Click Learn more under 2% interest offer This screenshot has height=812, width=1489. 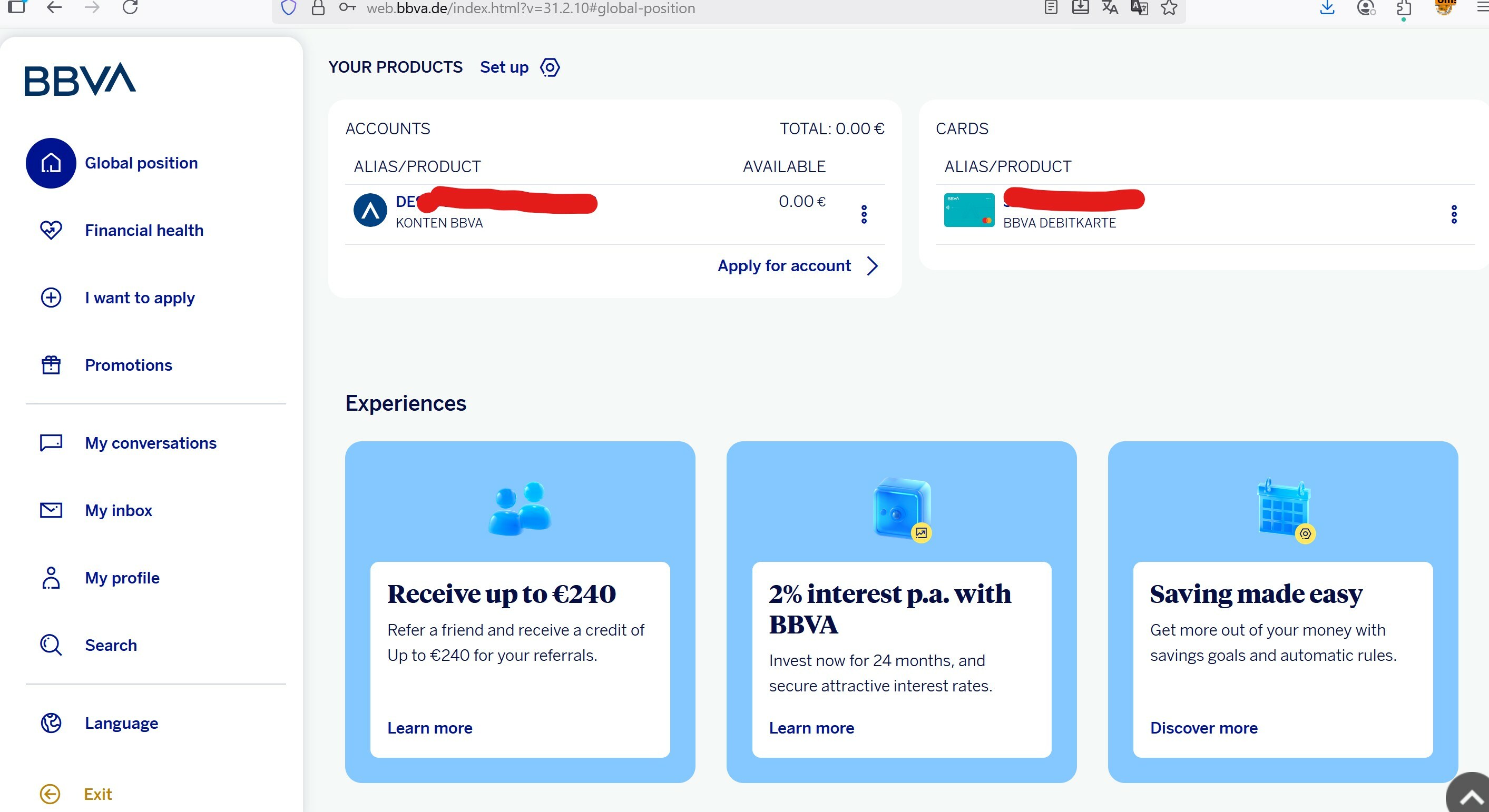tap(811, 728)
